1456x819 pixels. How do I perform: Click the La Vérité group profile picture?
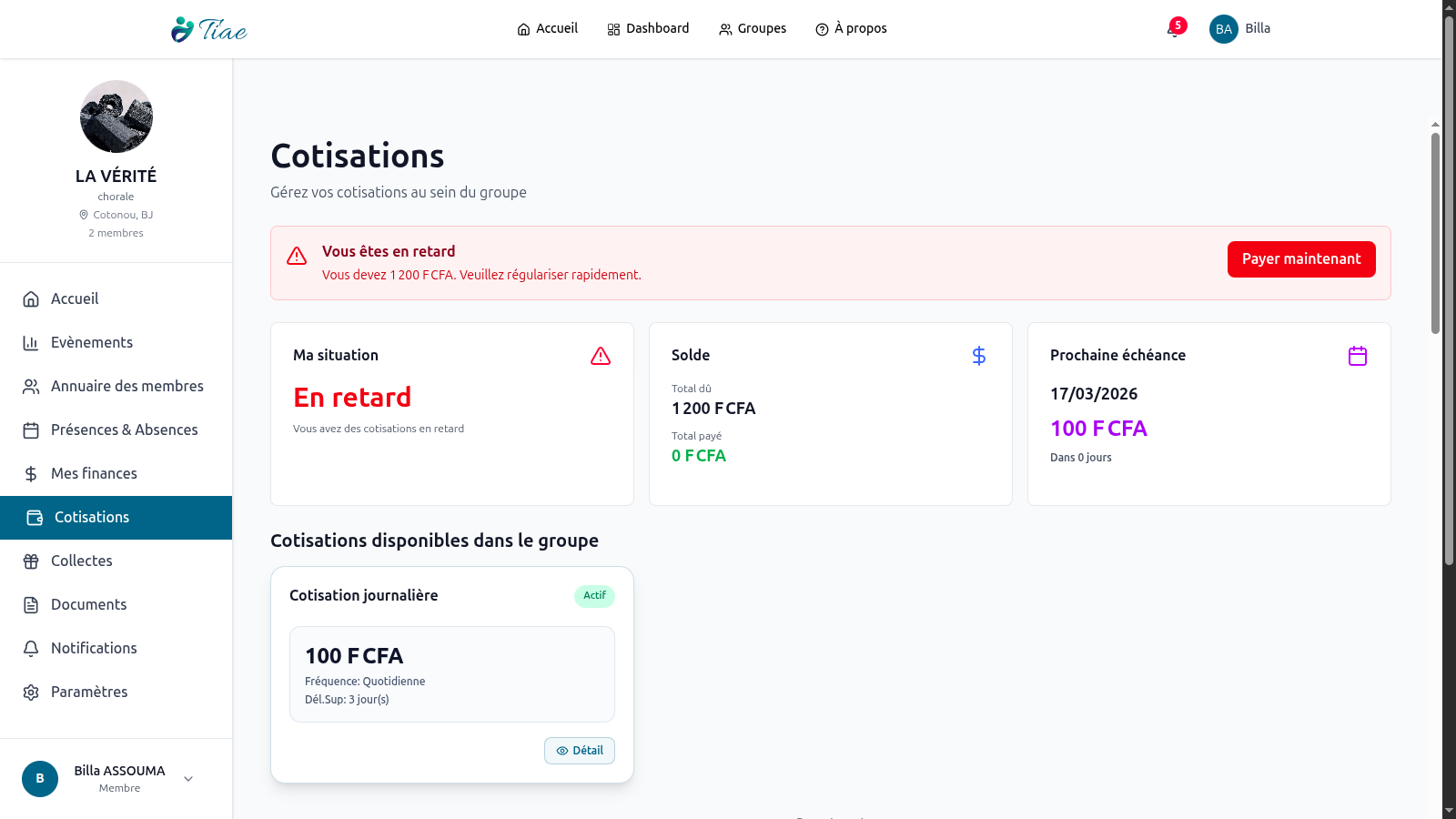point(116,116)
